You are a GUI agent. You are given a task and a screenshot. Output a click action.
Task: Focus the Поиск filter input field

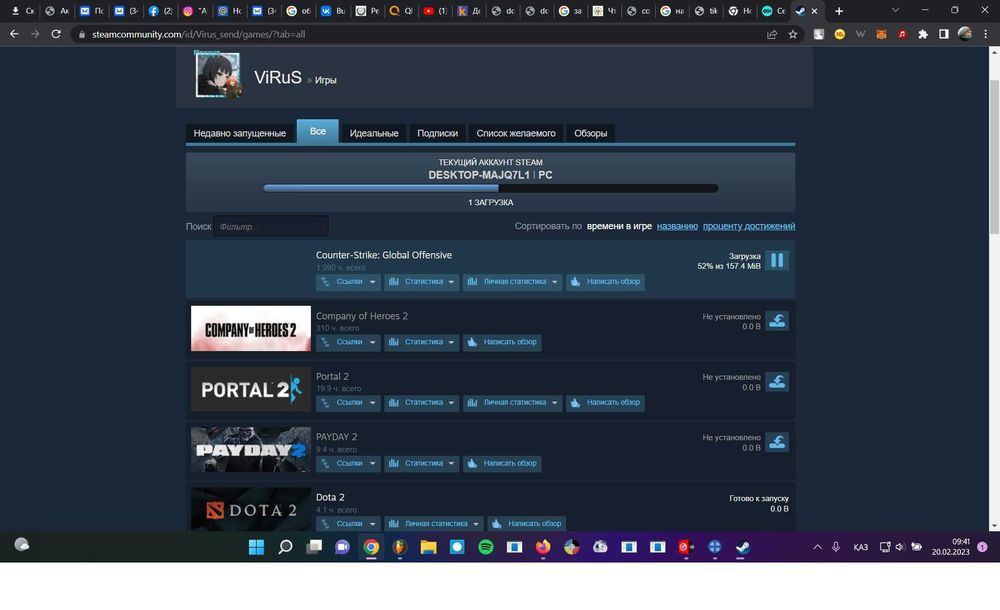[x=271, y=227]
